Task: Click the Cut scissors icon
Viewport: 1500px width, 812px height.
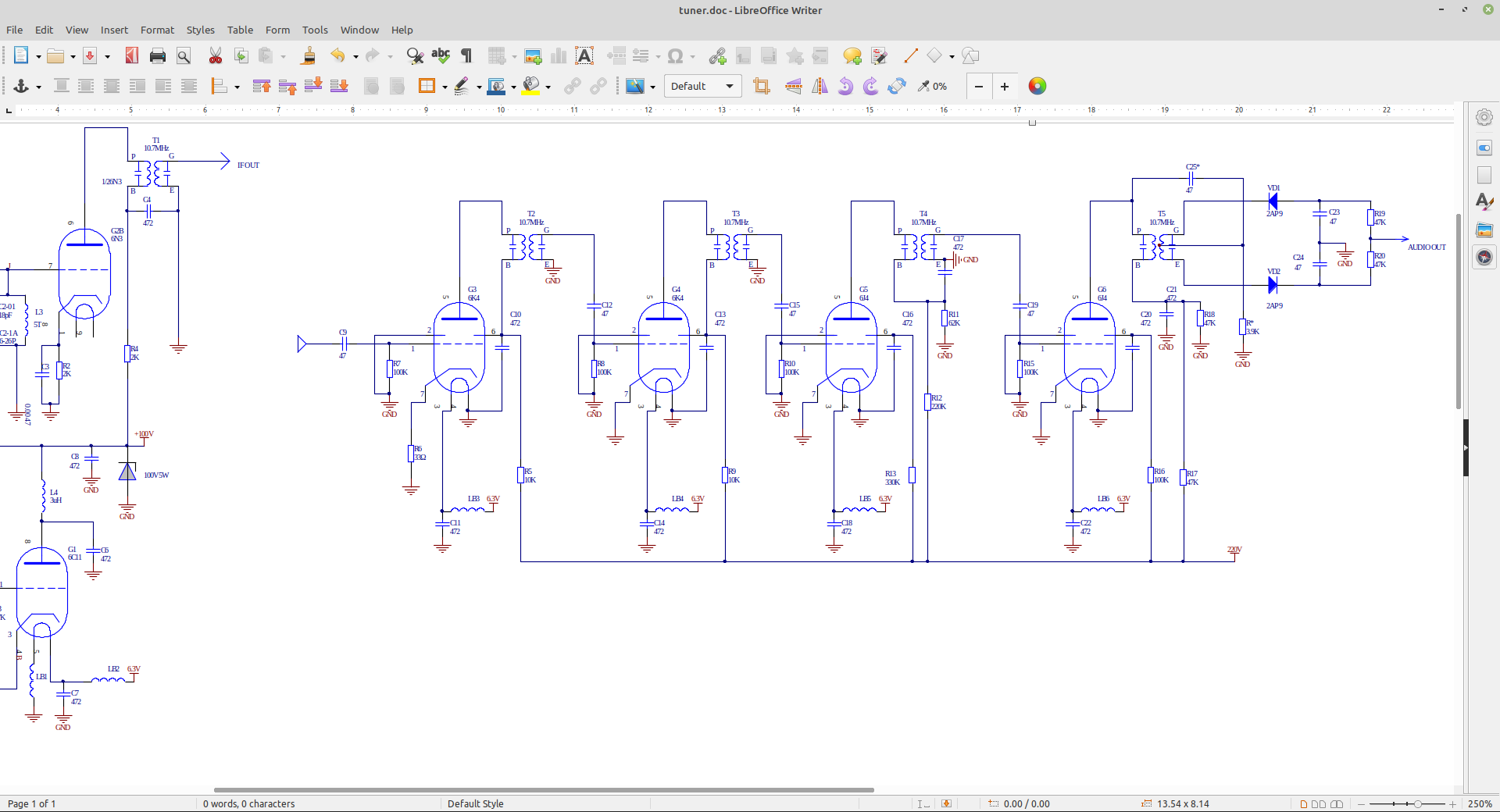Action: (216, 55)
